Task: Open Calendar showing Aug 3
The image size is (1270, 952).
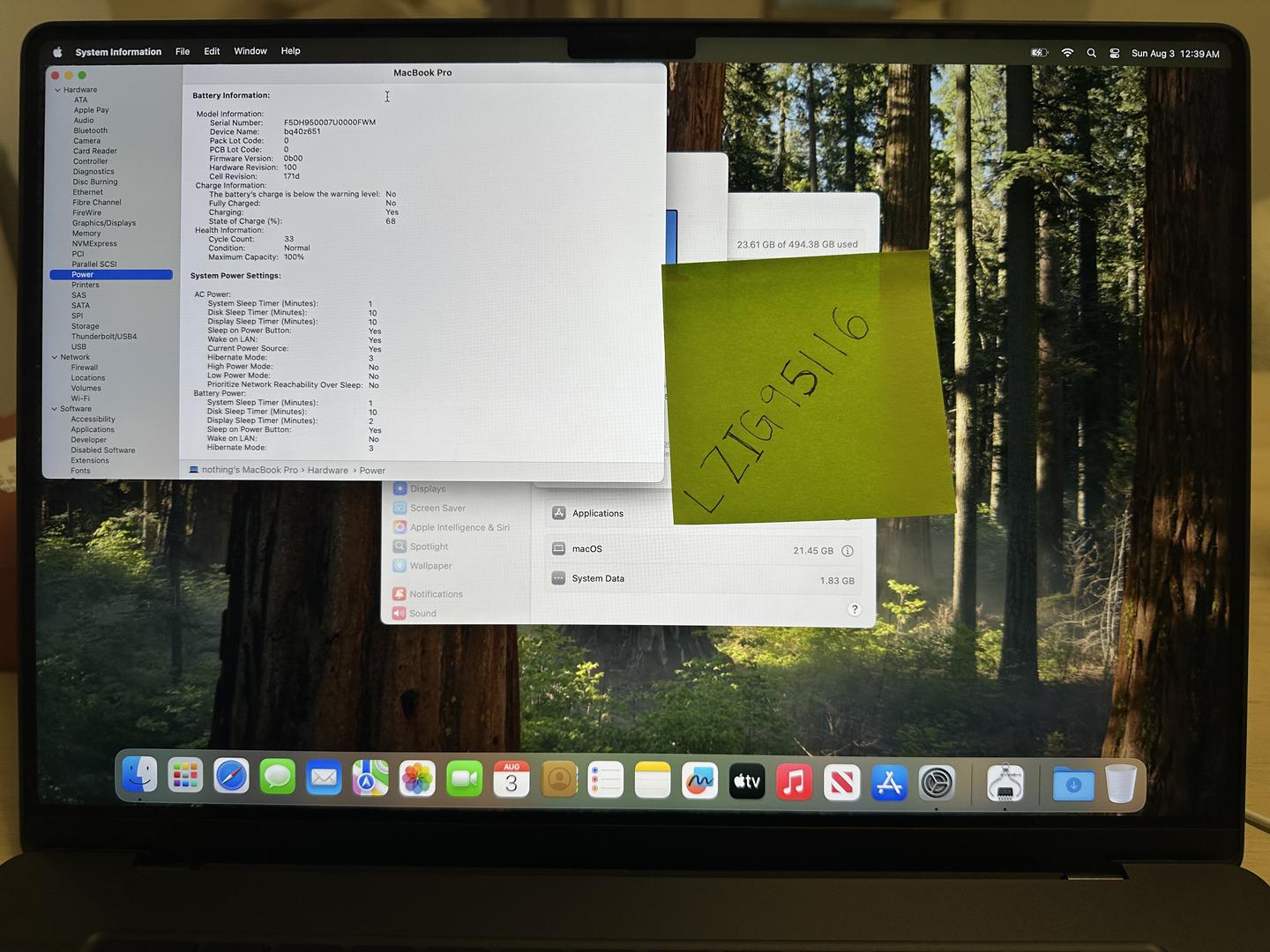Action: tap(512, 779)
